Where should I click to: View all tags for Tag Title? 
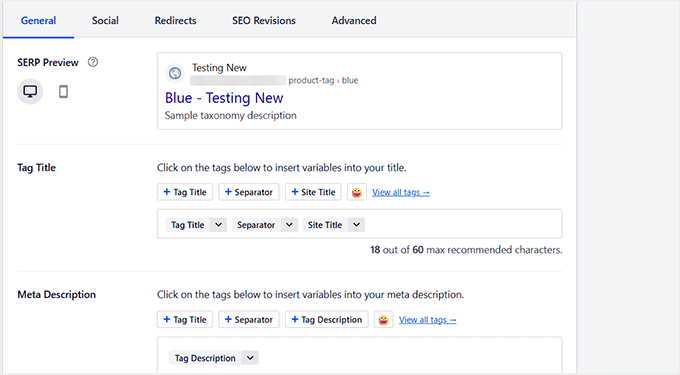[401, 192]
